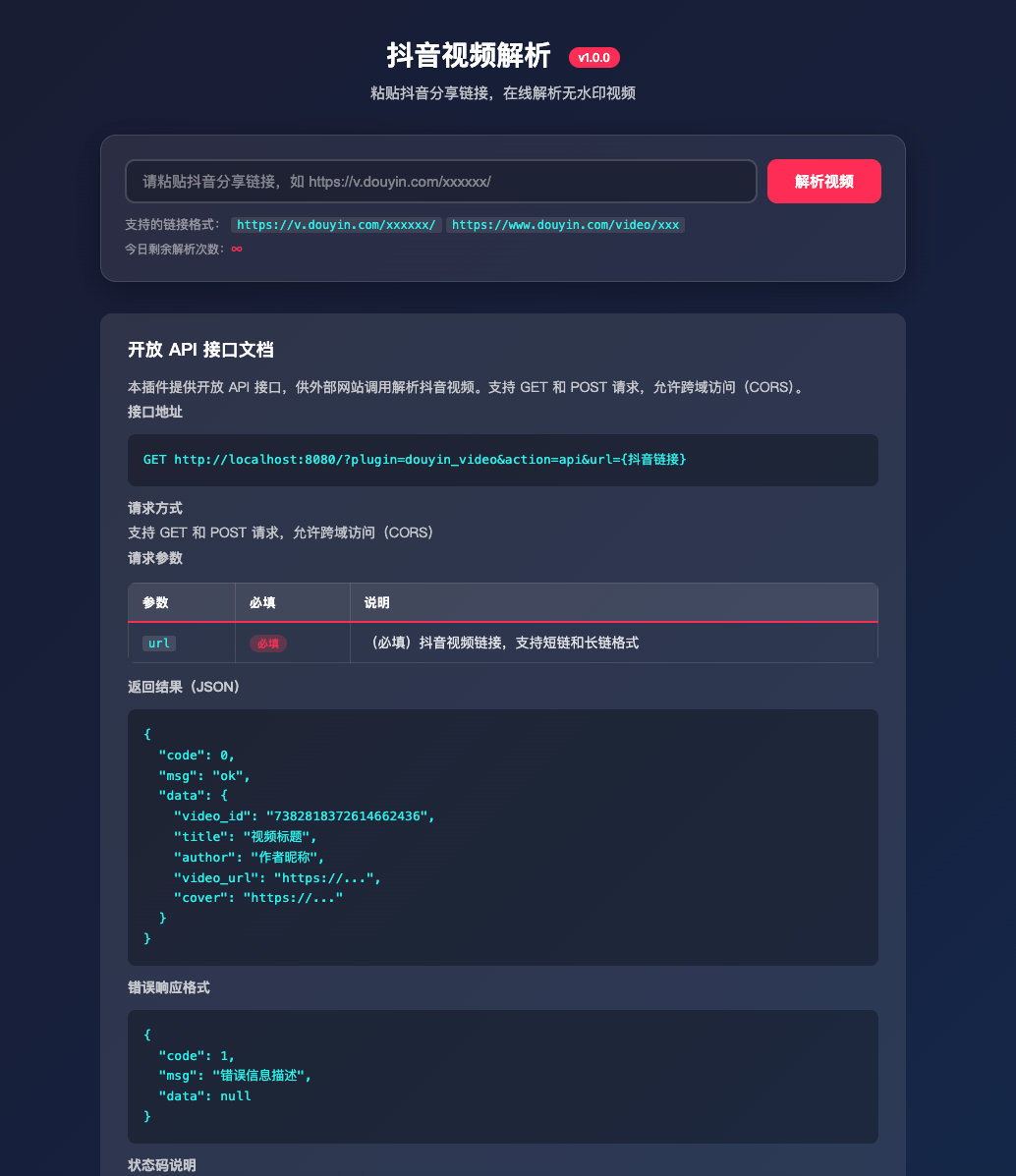This screenshot has height=1176, width=1016.
Task: Click the 错误响应格式 heading
Action: tap(169, 987)
